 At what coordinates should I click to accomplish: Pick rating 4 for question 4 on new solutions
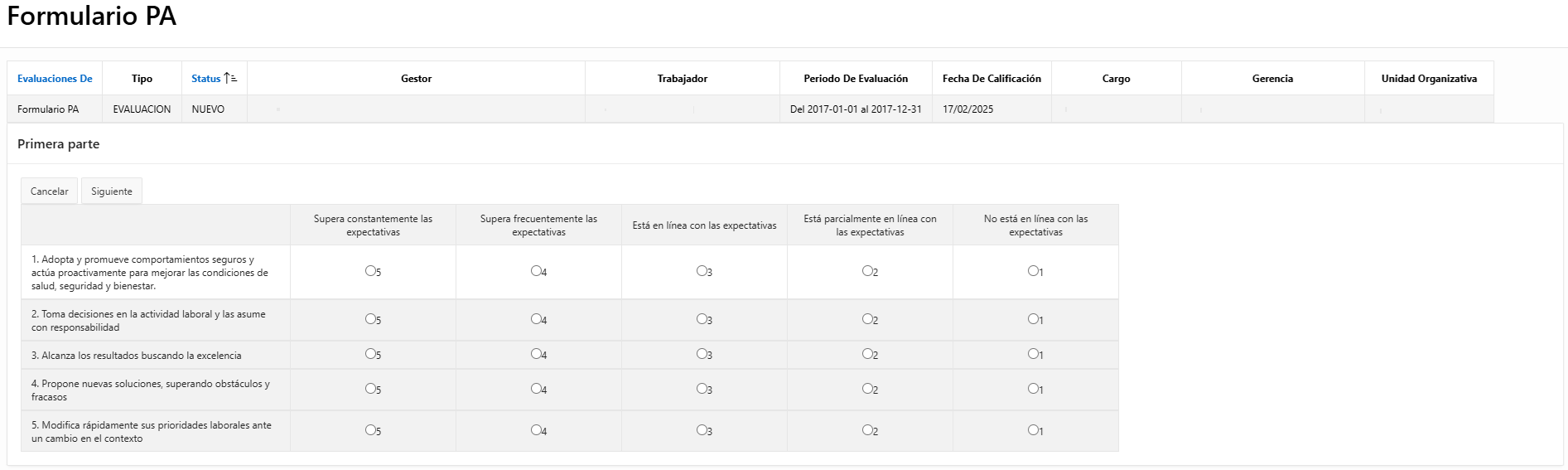pyautogui.click(x=536, y=389)
